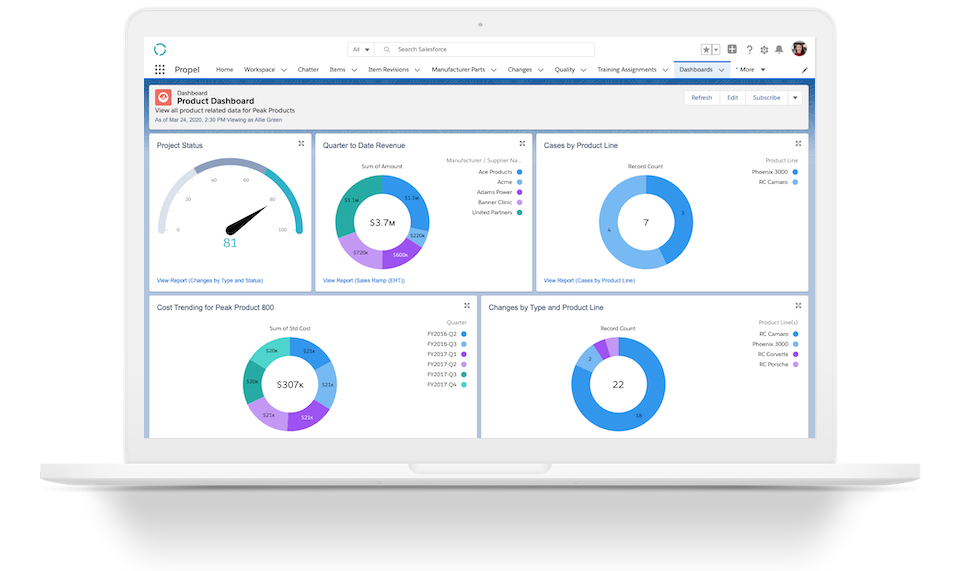
Task: Expand Changes by Type and Product Line widget
Action: coord(798,305)
